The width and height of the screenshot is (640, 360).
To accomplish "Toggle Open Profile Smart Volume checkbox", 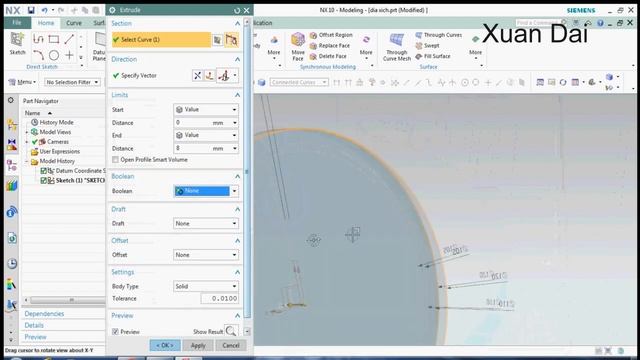I will pos(116,160).
